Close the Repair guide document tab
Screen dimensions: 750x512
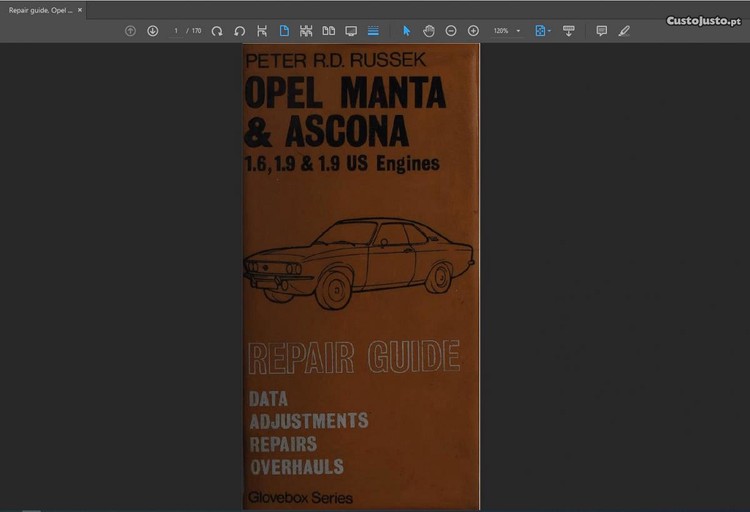[80, 10]
